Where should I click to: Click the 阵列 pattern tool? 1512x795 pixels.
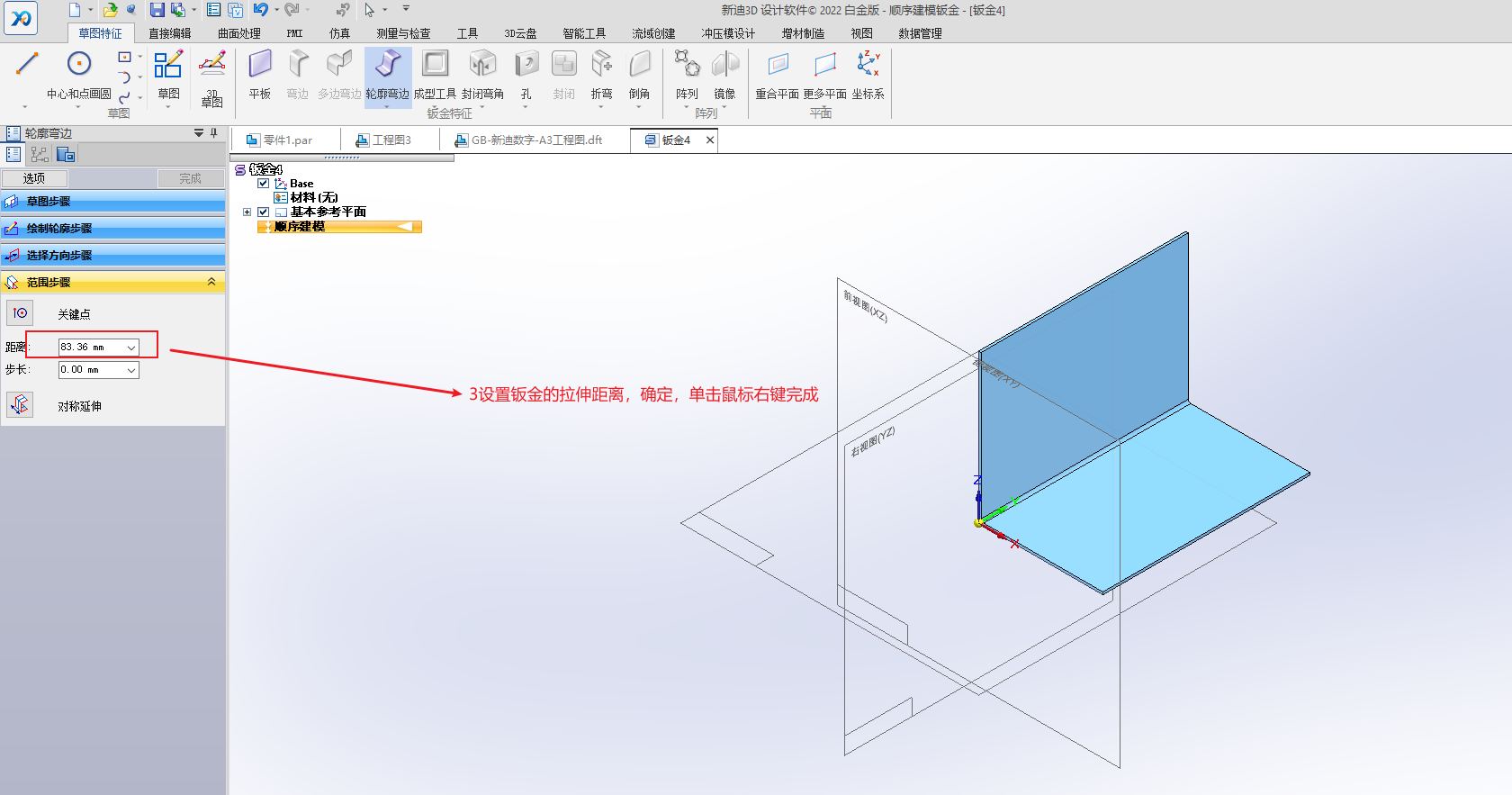(x=687, y=74)
